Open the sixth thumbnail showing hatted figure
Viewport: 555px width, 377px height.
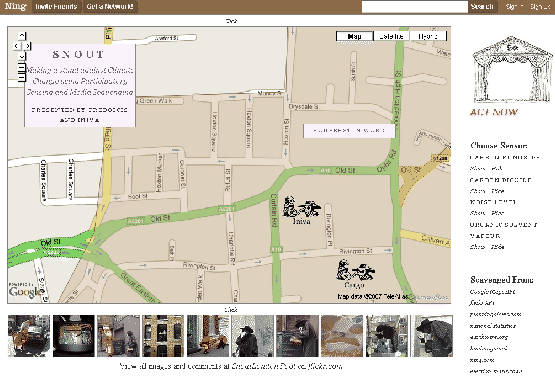coord(252,336)
